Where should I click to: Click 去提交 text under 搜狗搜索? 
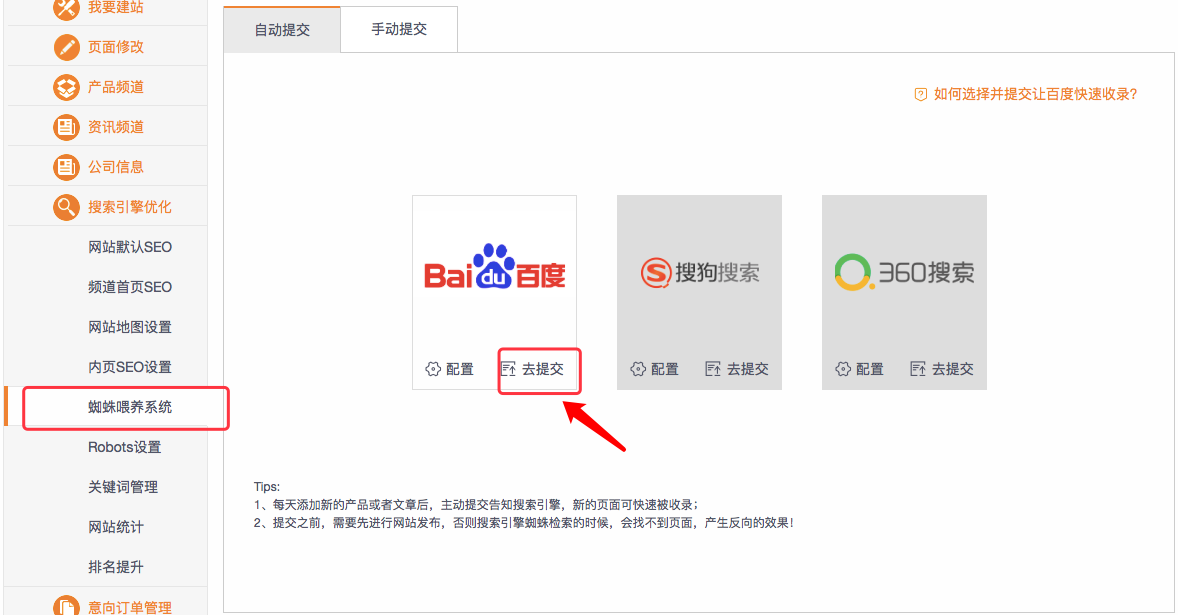[748, 369]
